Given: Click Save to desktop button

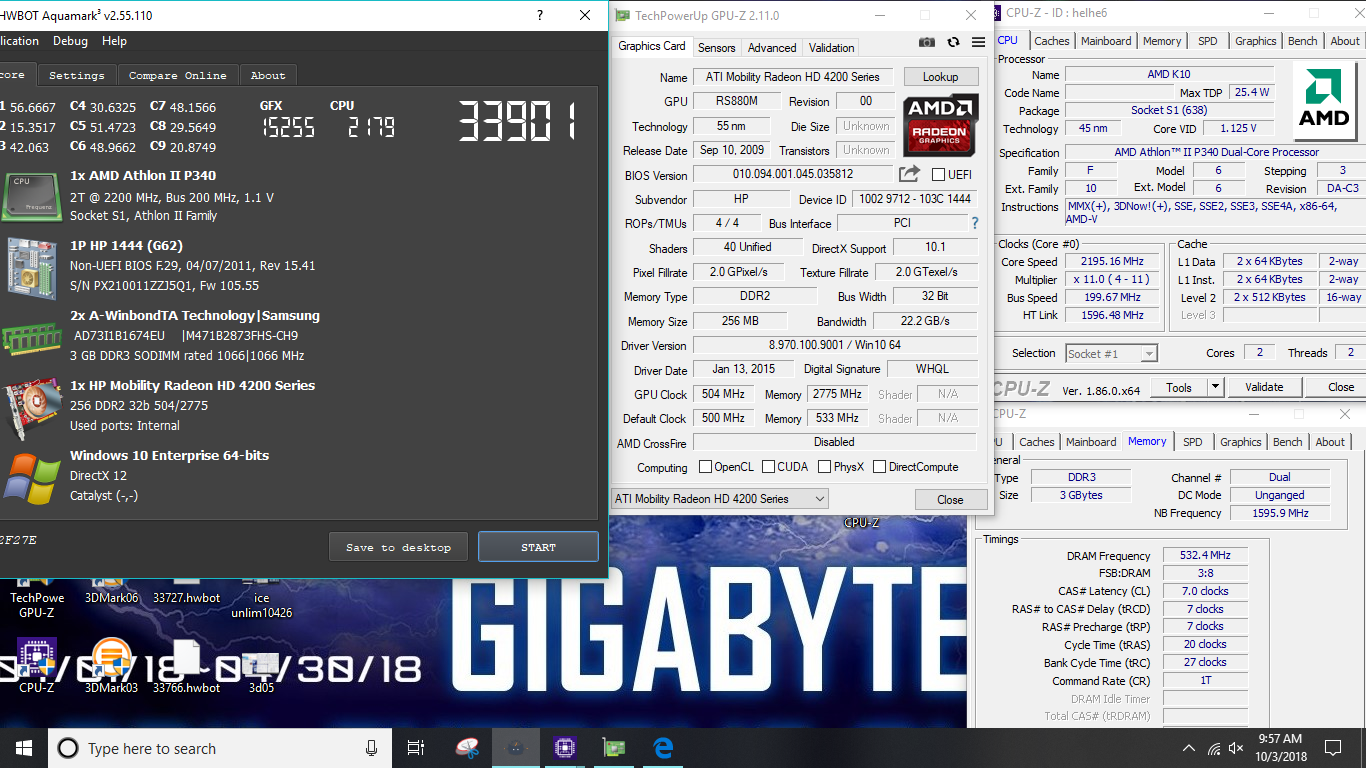Looking at the screenshot, I should click(x=398, y=547).
